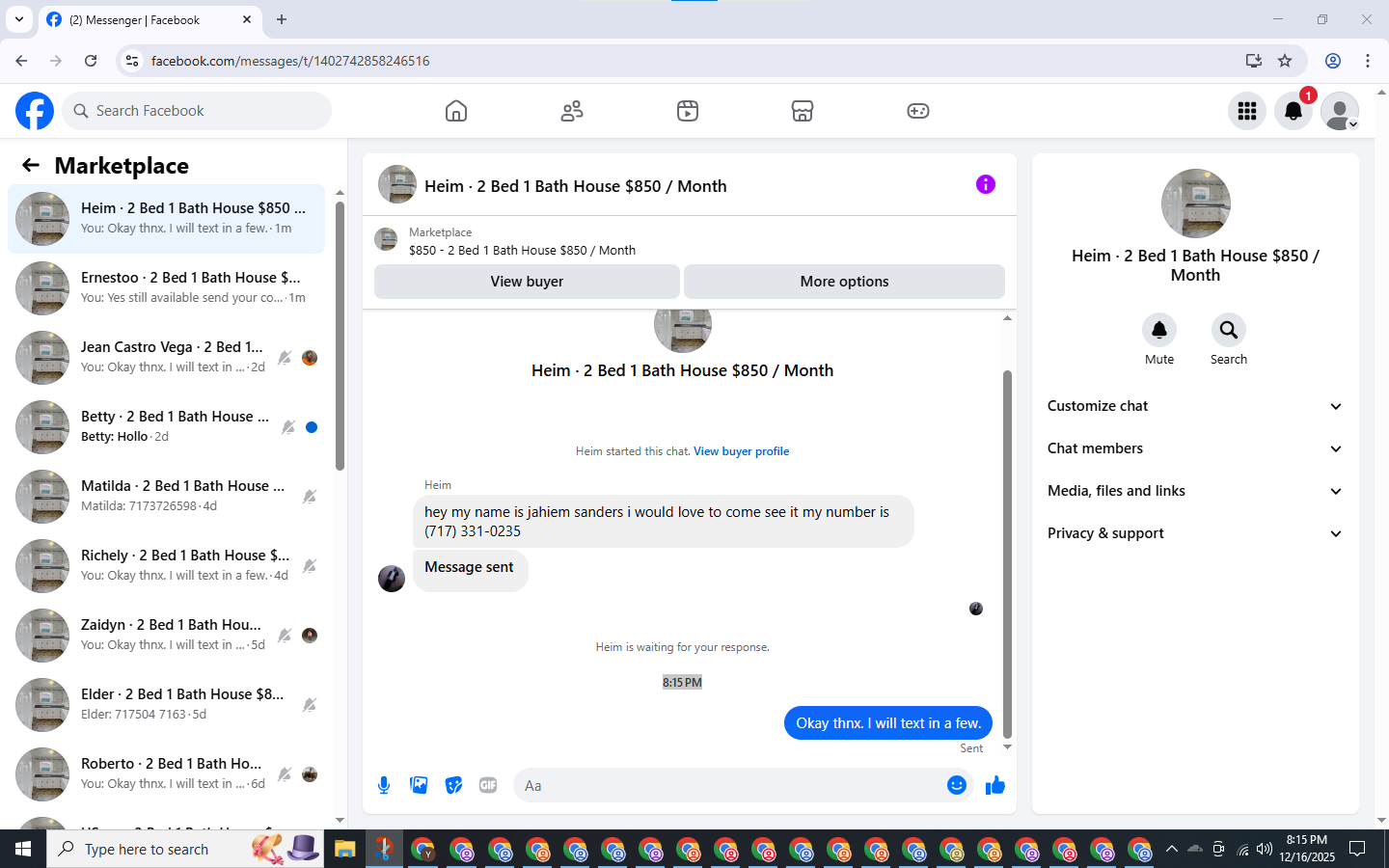Open the Ernestoo conversation
The height and width of the screenshot is (868, 1389).
click(x=166, y=288)
